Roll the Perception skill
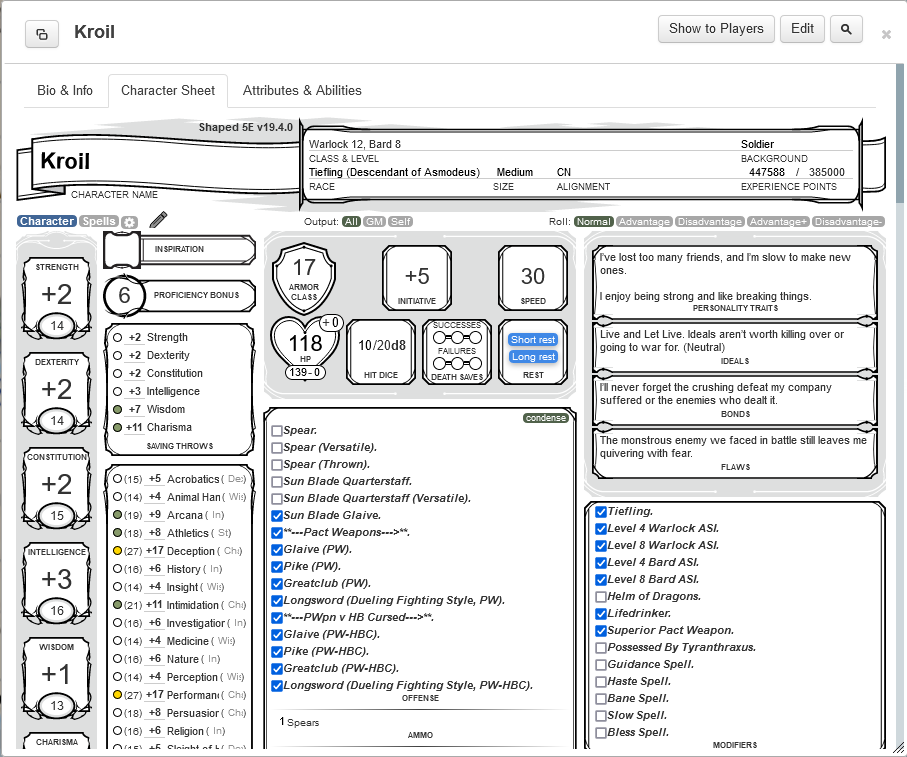Viewport: 907px width, 757px height. [x=192, y=677]
